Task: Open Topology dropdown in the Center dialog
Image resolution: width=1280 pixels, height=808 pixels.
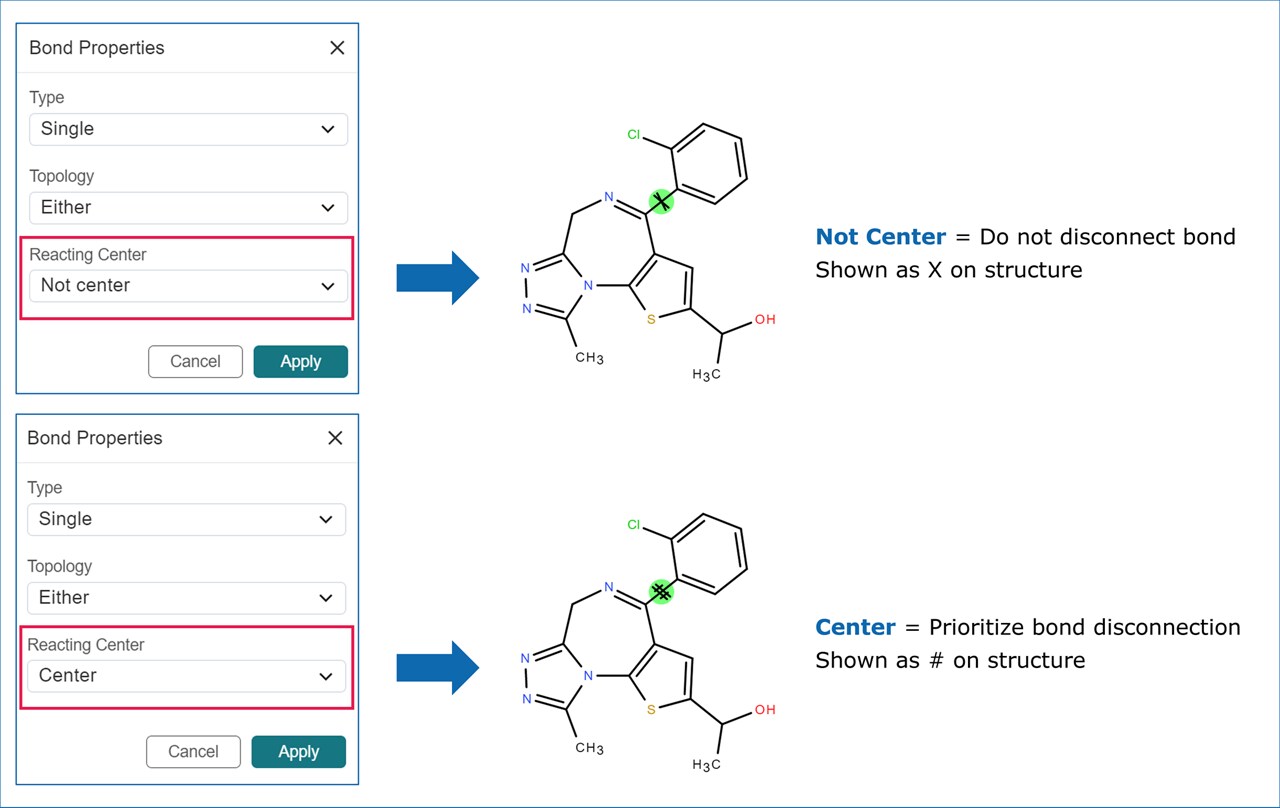Action: click(186, 598)
